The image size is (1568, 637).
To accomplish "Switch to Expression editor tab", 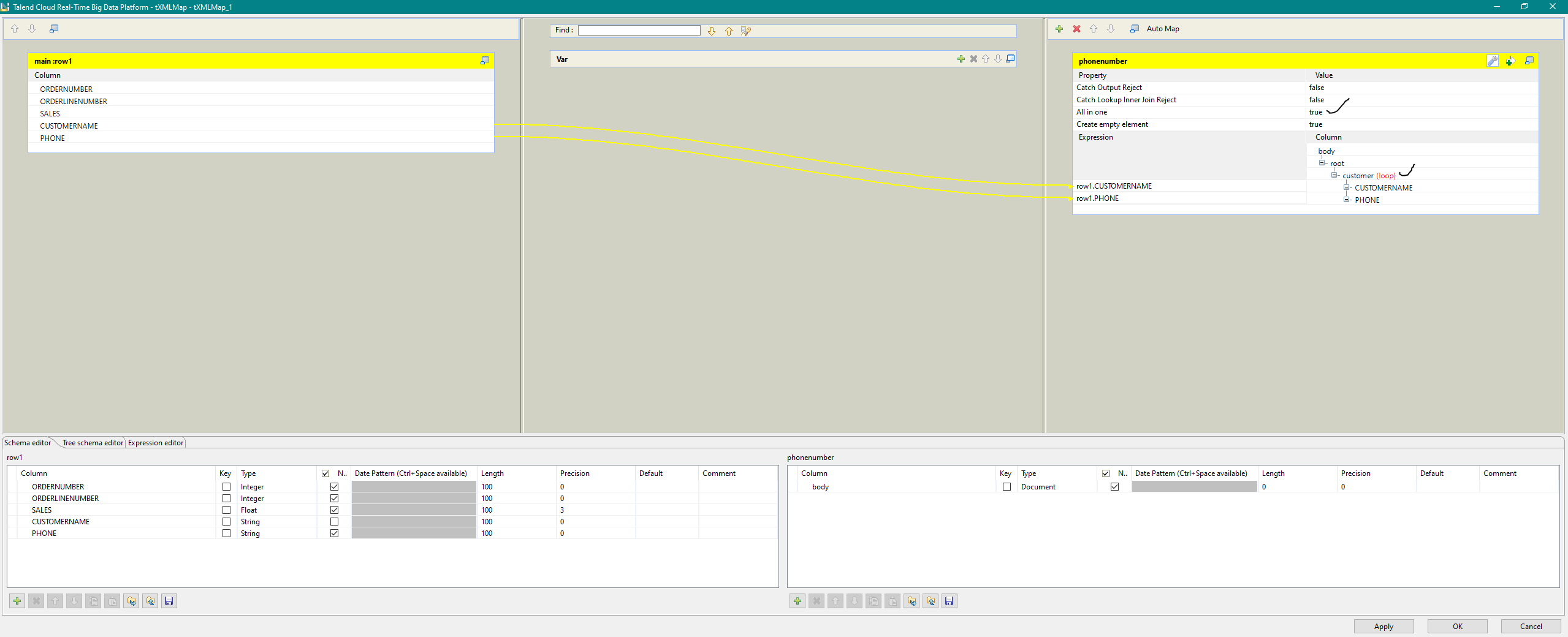I will 156,443.
